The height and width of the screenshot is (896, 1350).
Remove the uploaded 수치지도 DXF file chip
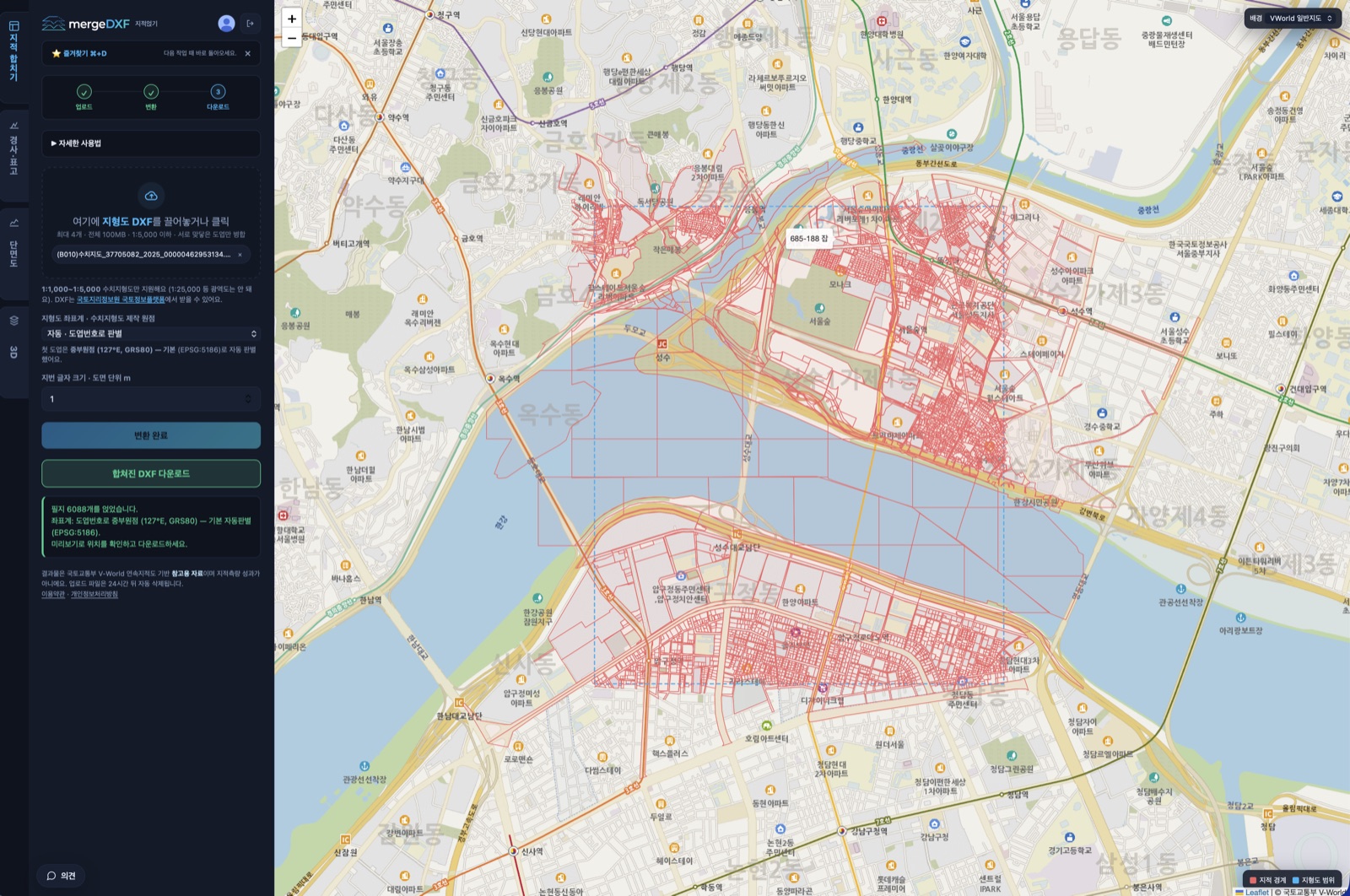[x=240, y=255]
